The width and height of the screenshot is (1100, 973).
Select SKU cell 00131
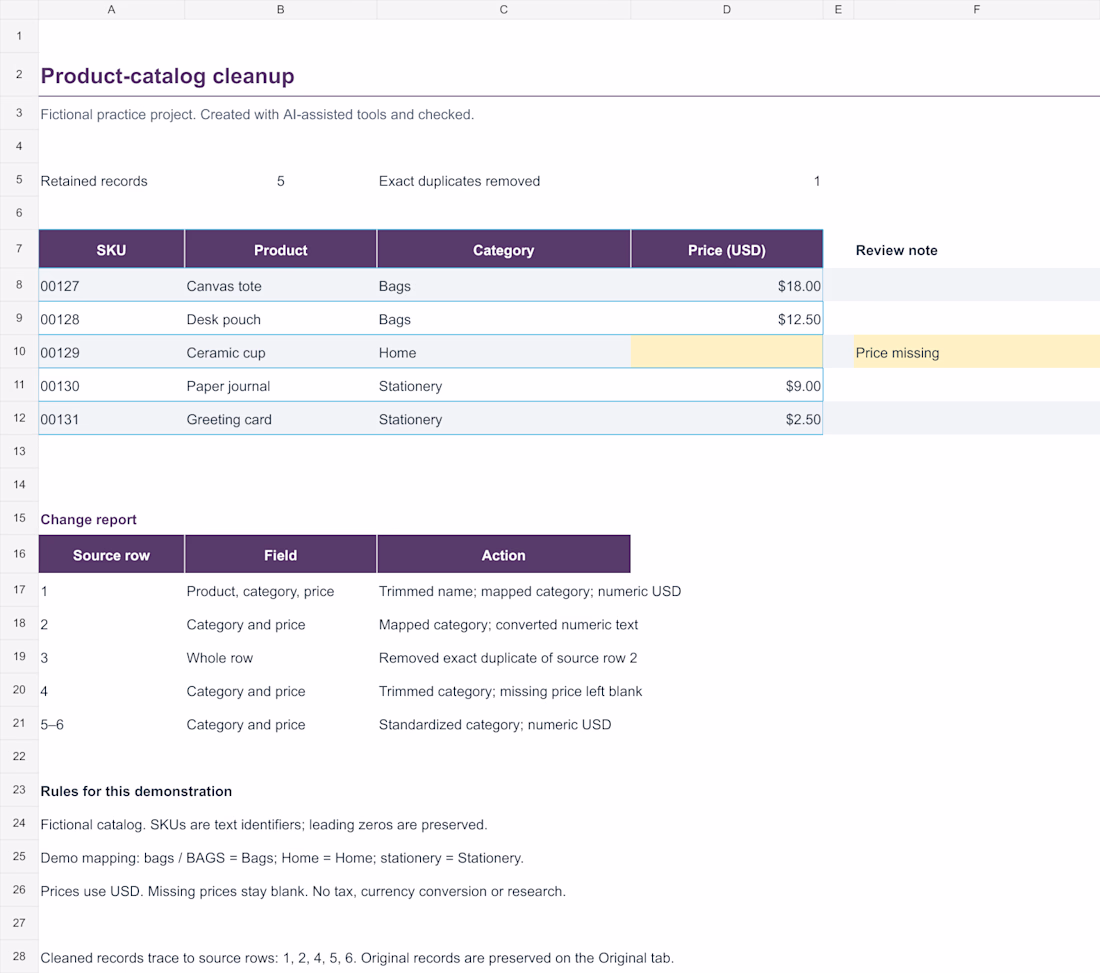pos(112,419)
